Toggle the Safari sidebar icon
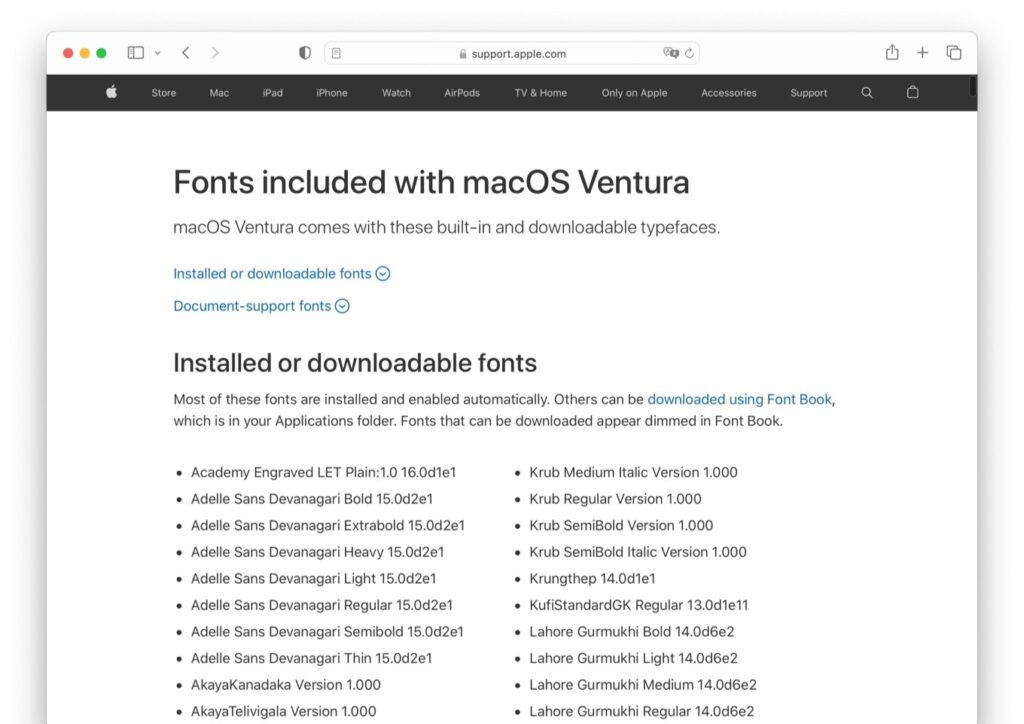The width and height of the screenshot is (1024, 724). tap(135, 52)
